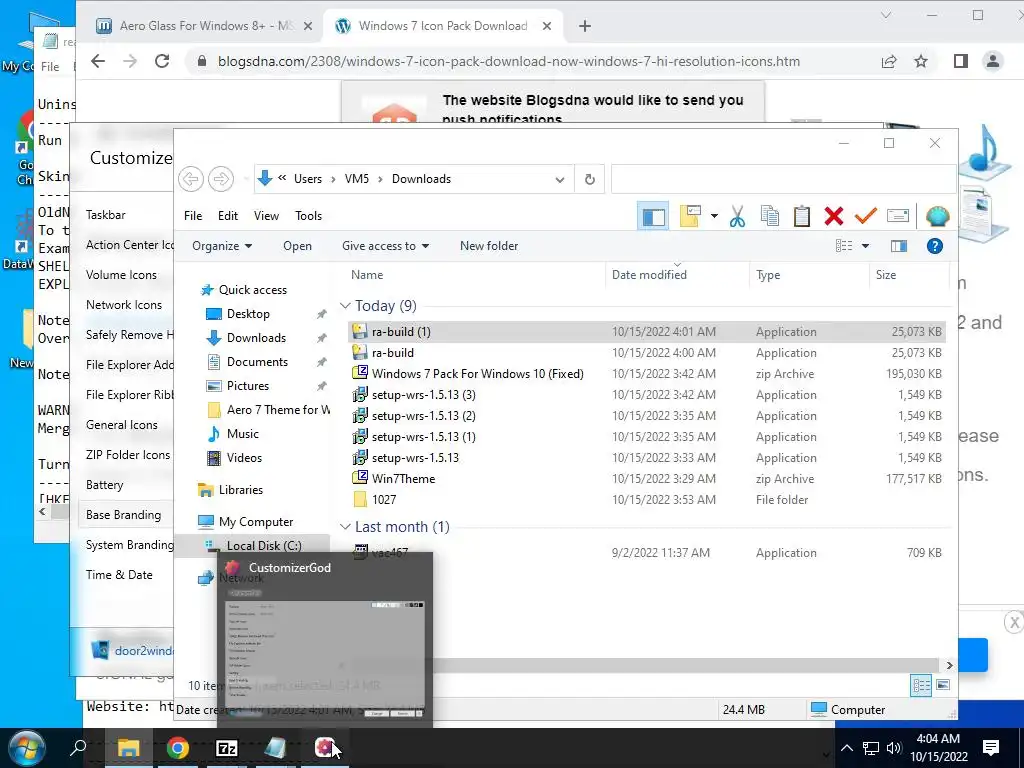Screen dimensions: 1024x768
Task: Click the Cut scissors icon in Explorer toolbar
Action: tap(737, 216)
